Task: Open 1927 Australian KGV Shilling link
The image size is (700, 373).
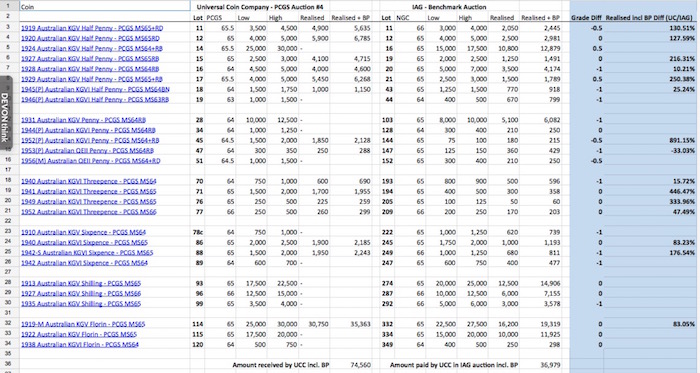Action: pos(81,294)
